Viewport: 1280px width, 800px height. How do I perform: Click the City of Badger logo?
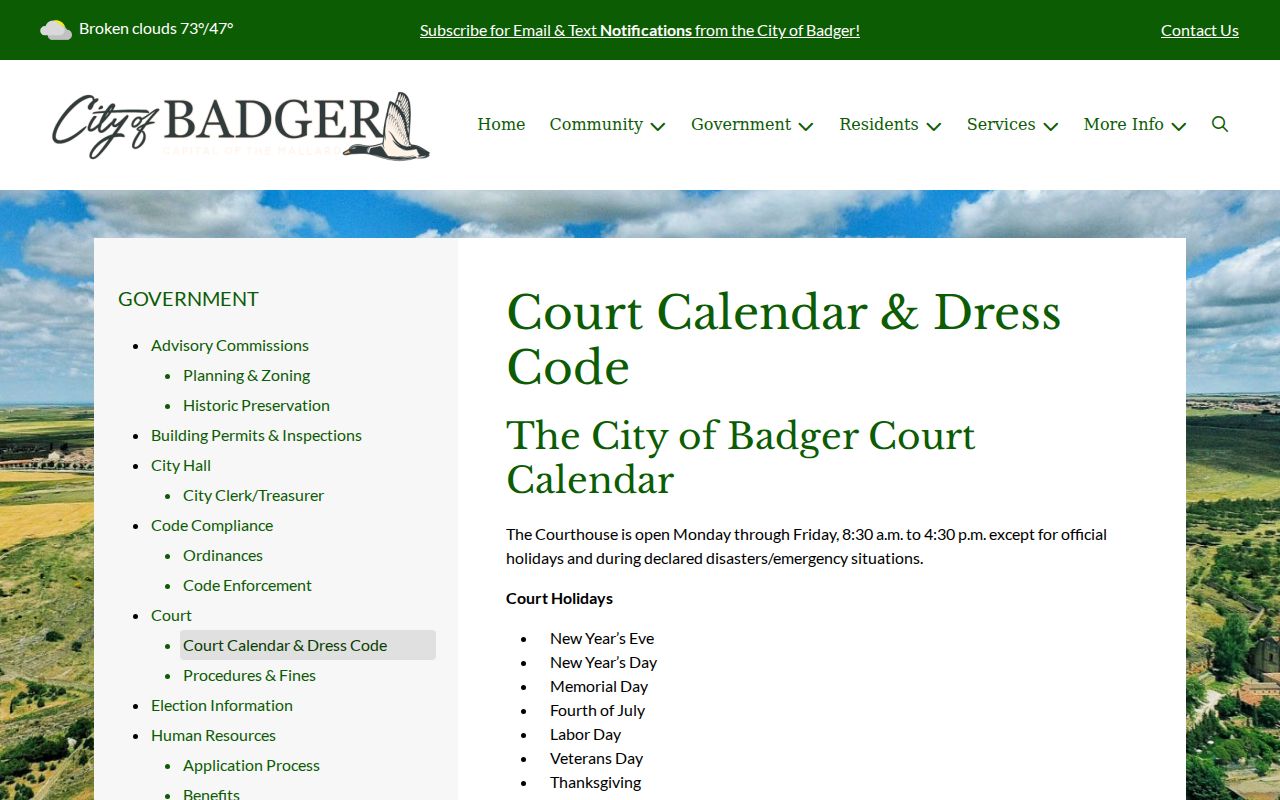[x=241, y=125]
